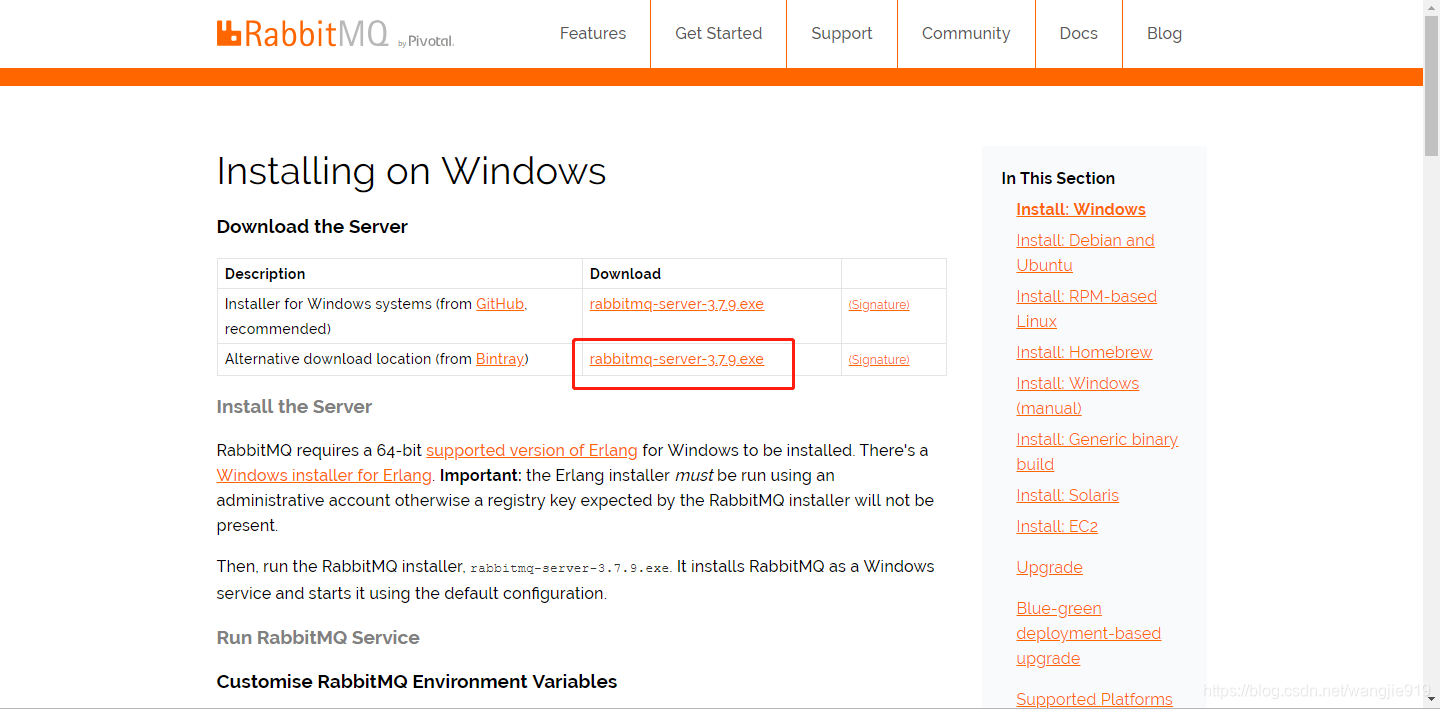Open Signature link in GitHub installer row
Image resolution: width=1440 pixels, height=709 pixels.
click(x=879, y=305)
